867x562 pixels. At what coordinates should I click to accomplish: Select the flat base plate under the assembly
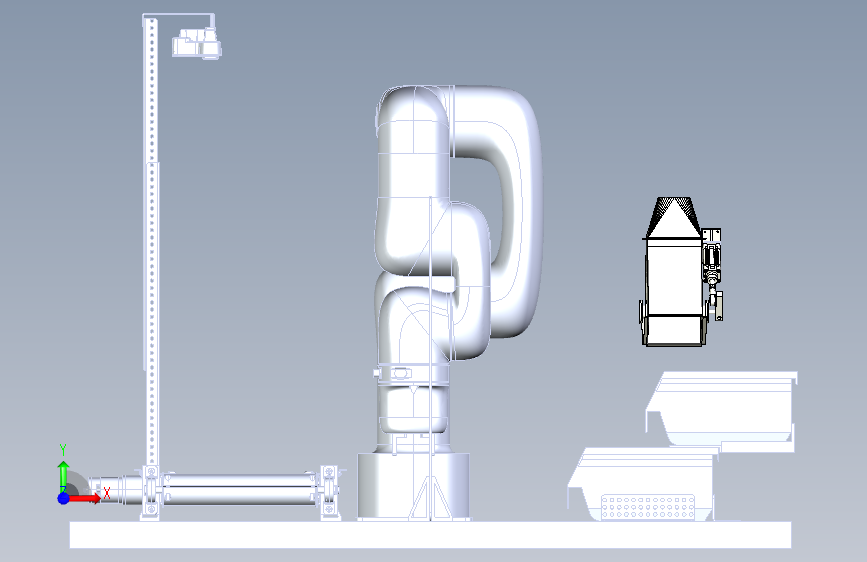pos(430,535)
